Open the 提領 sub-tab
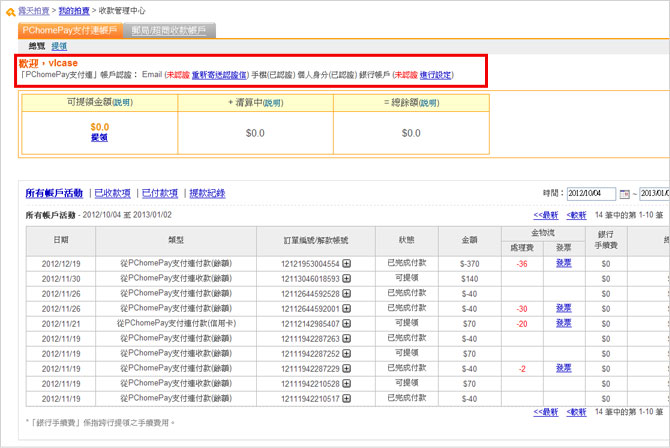This screenshot has height=448, width=670. click(x=59, y=46)
